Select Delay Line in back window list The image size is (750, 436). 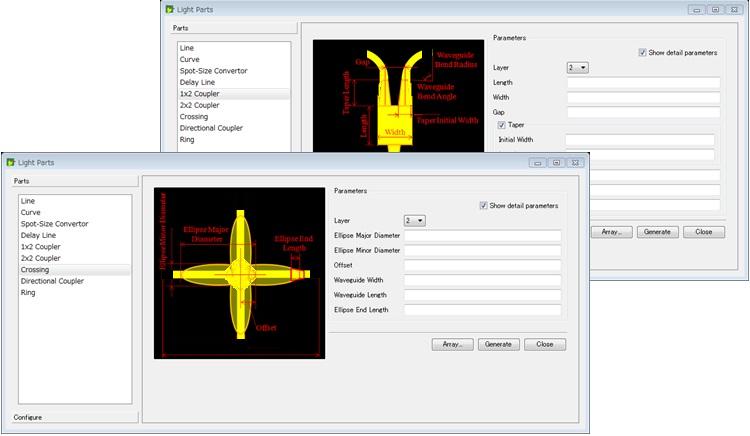point(234,82)
